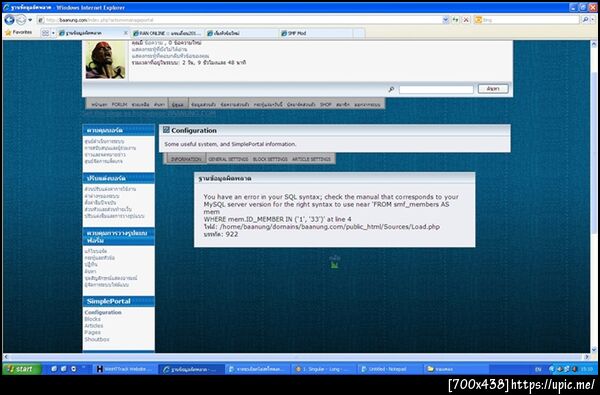
Task: Switch to the WinHTTrack taskbar window
Action: 124,369
